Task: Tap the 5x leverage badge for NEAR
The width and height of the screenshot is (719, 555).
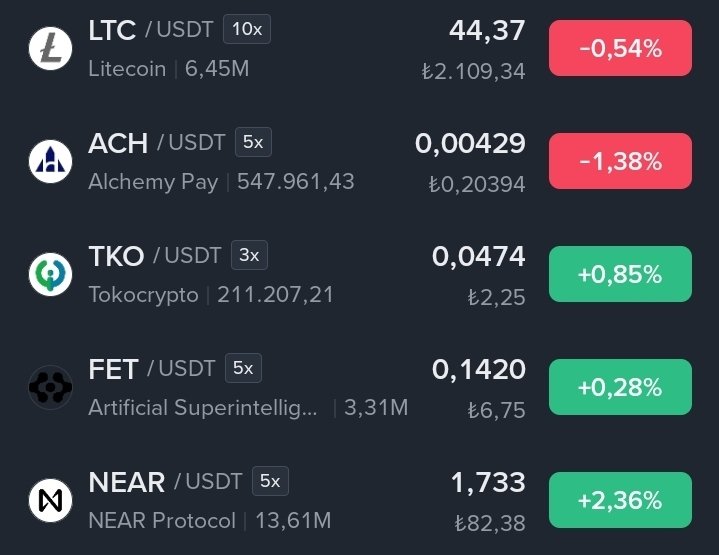Action: (x=270, y=481)
